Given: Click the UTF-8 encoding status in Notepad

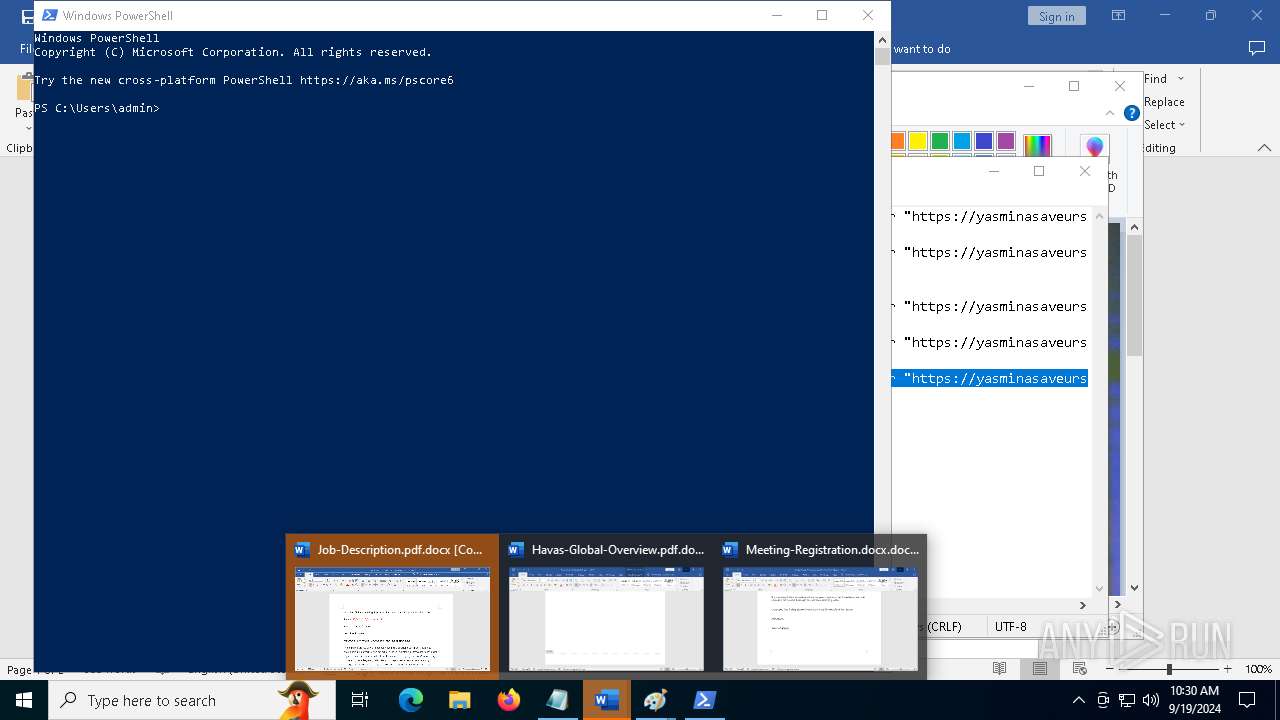Looking at the screenshot, I should click(x=1011, y=627).
